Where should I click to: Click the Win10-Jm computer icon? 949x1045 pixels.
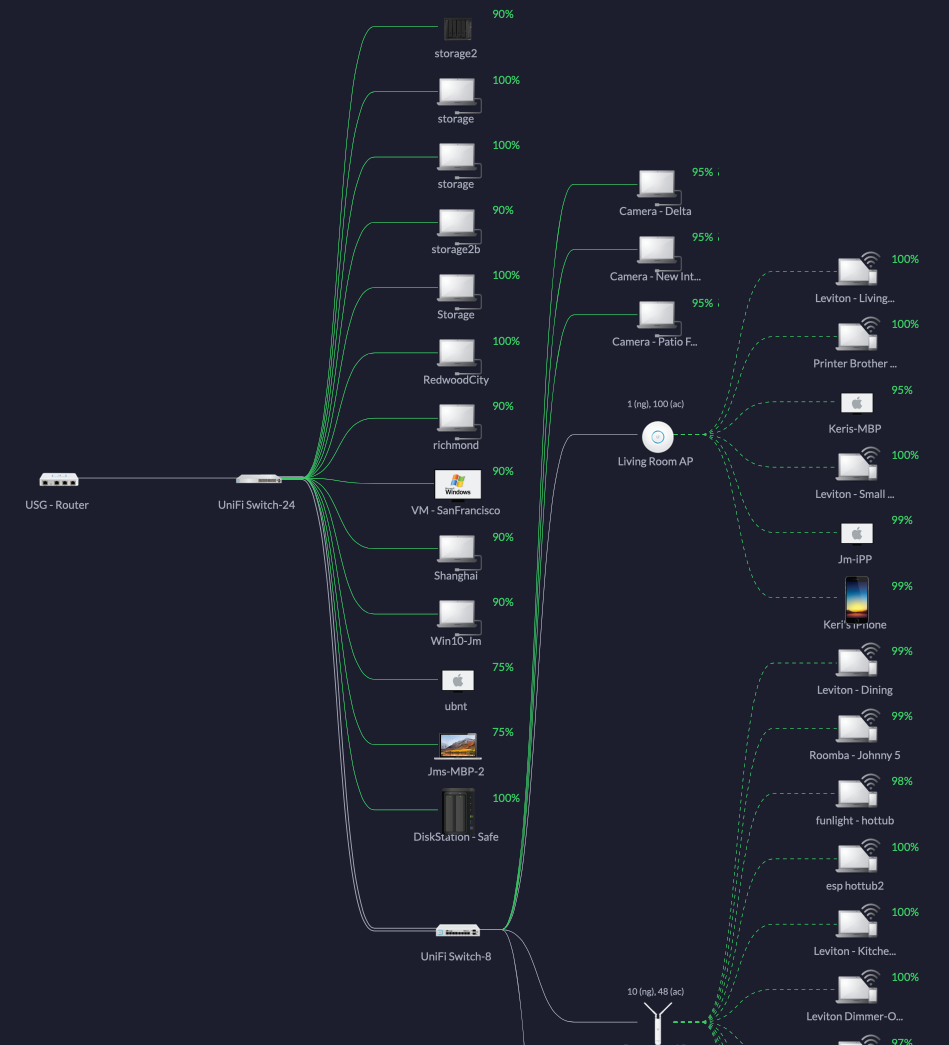[459, 616]
